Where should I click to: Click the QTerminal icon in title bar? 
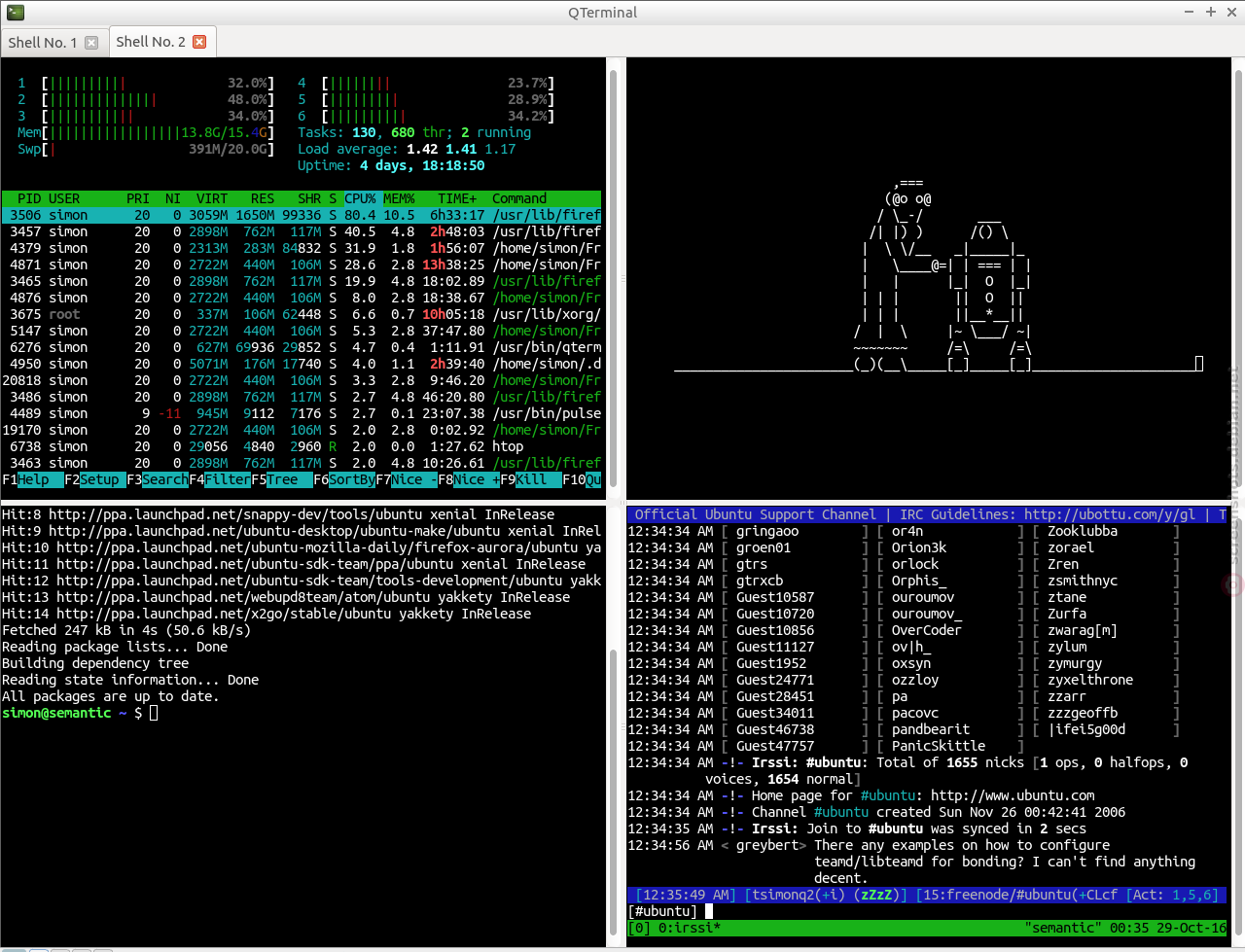[15, 12]
